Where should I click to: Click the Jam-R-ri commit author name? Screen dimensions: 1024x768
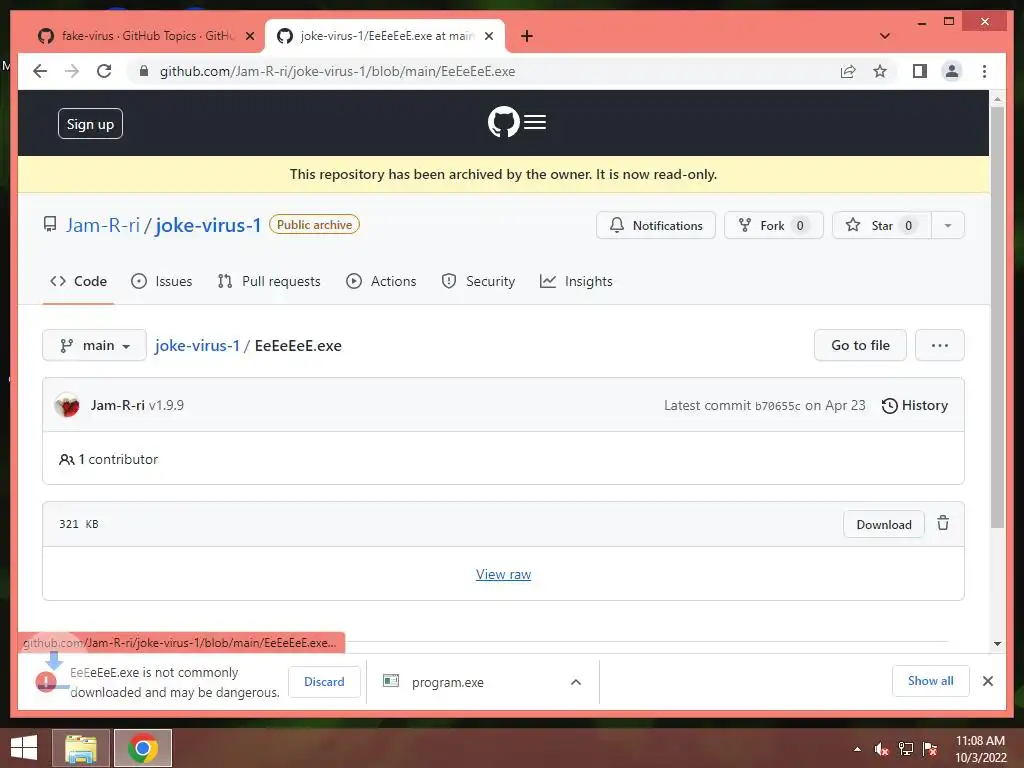tap(118, 405)
